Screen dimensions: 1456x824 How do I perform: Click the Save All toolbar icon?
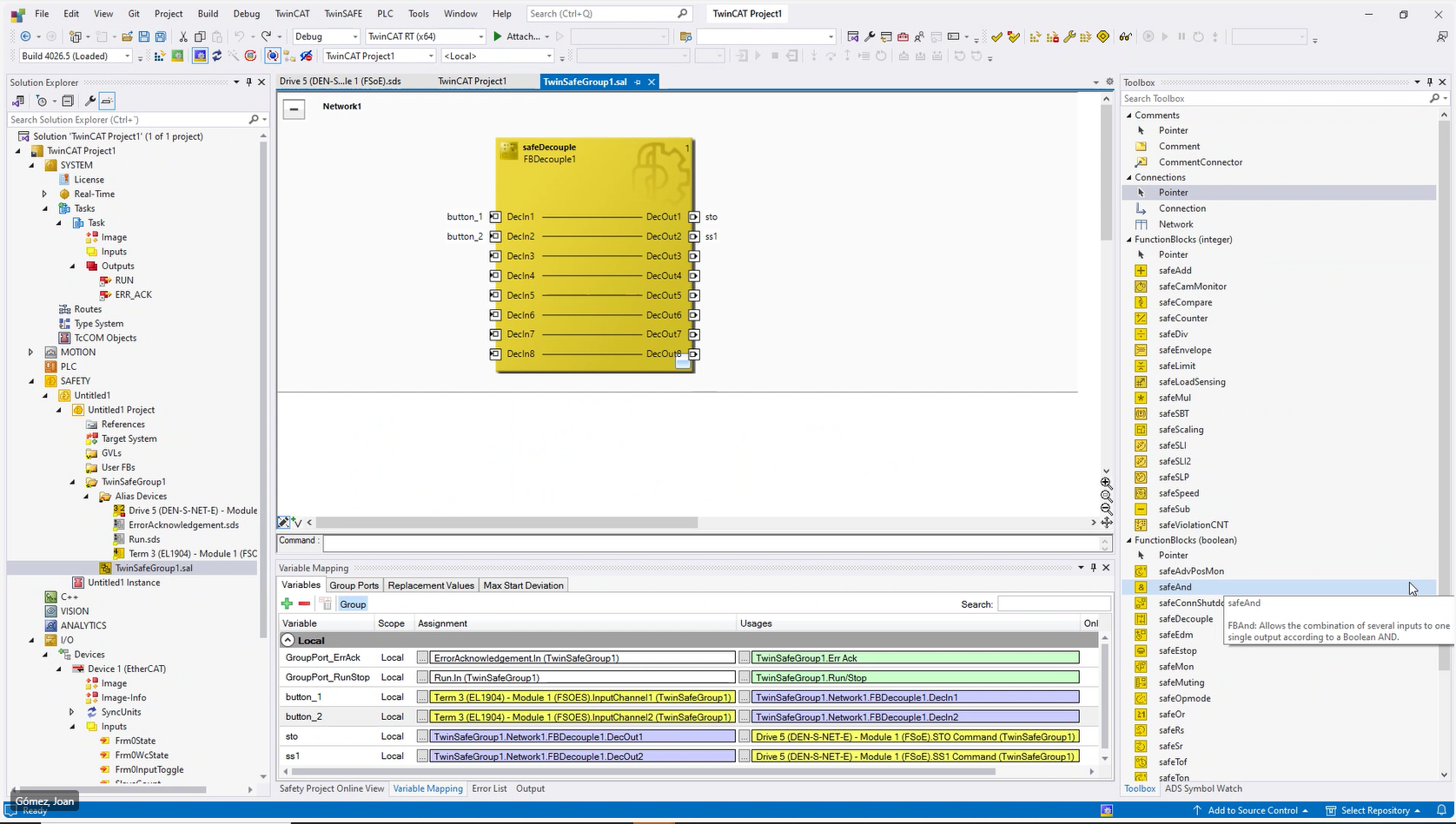coord(160,36)
